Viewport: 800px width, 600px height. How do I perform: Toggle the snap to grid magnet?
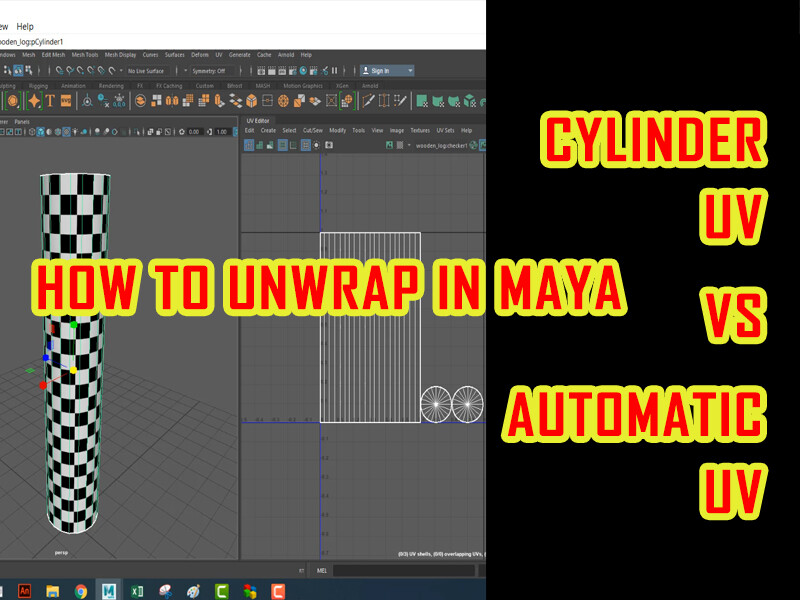[x=260, y=71]
